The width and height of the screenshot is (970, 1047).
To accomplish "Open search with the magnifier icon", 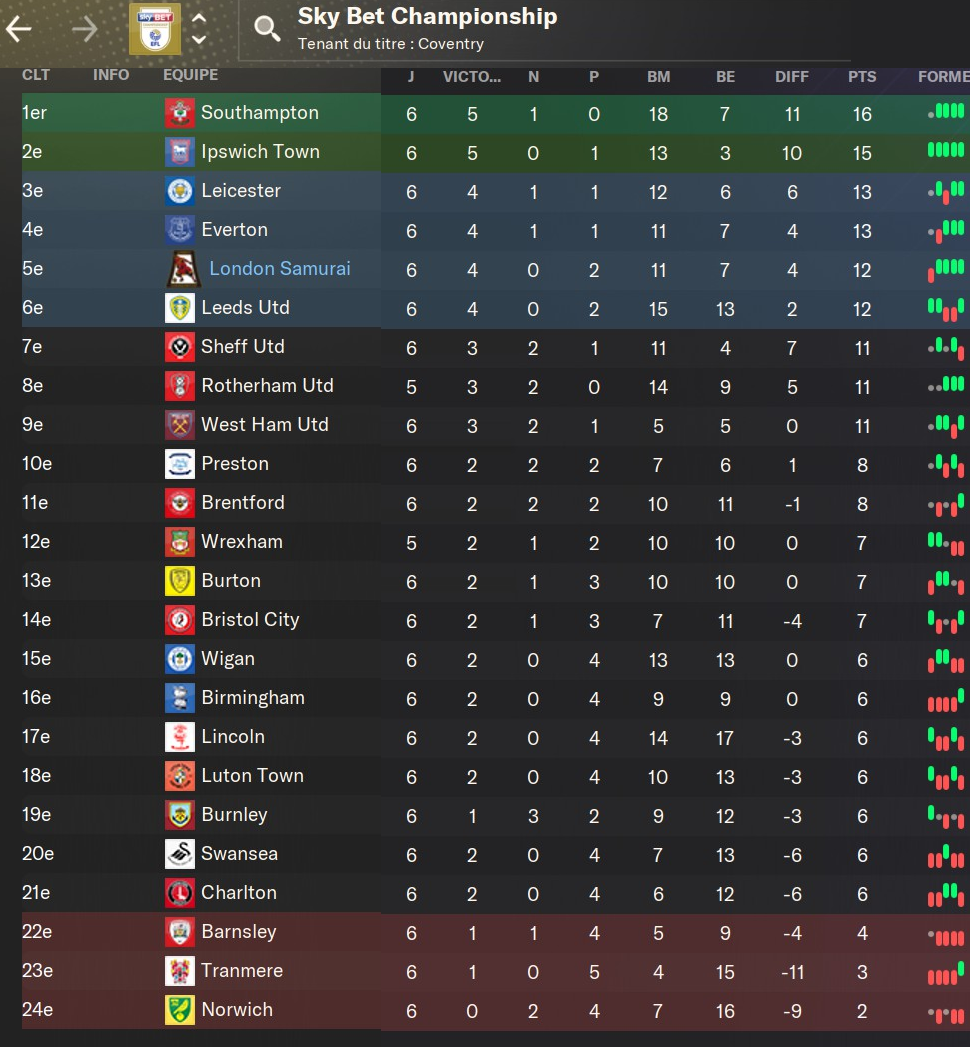I will [x=267, y=29].
